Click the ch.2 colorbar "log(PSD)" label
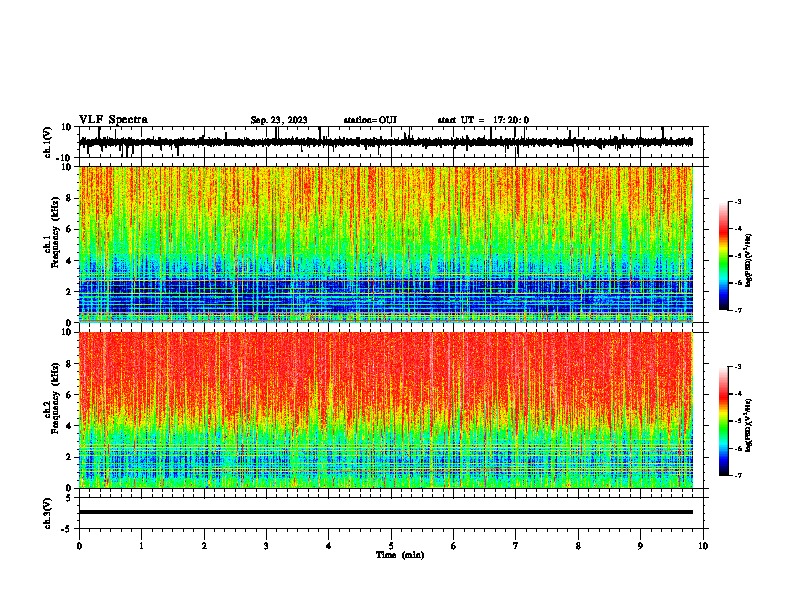Viewport: 792px width, 612px height. coord(748,426)
